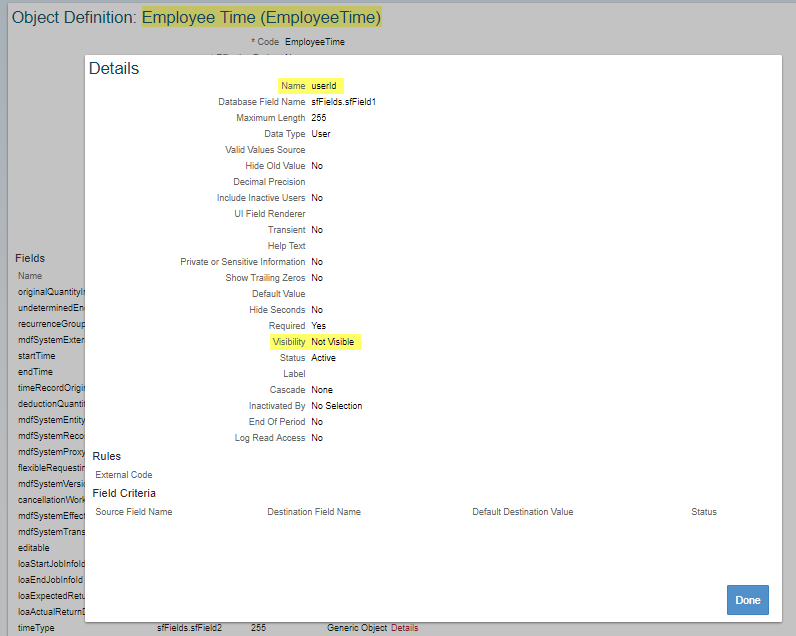Click the Help Text label
The image size is (796, 636).
[286, 246]
